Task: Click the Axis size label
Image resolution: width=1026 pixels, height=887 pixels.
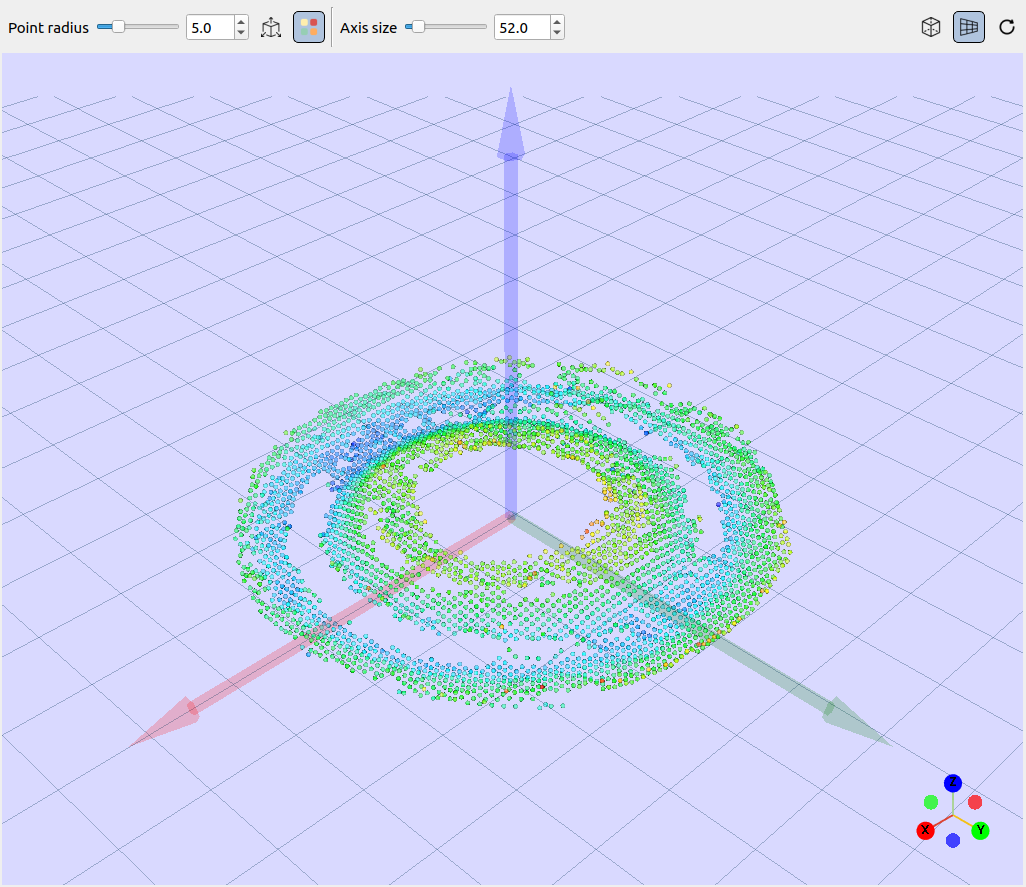Action: coord(368,28)
